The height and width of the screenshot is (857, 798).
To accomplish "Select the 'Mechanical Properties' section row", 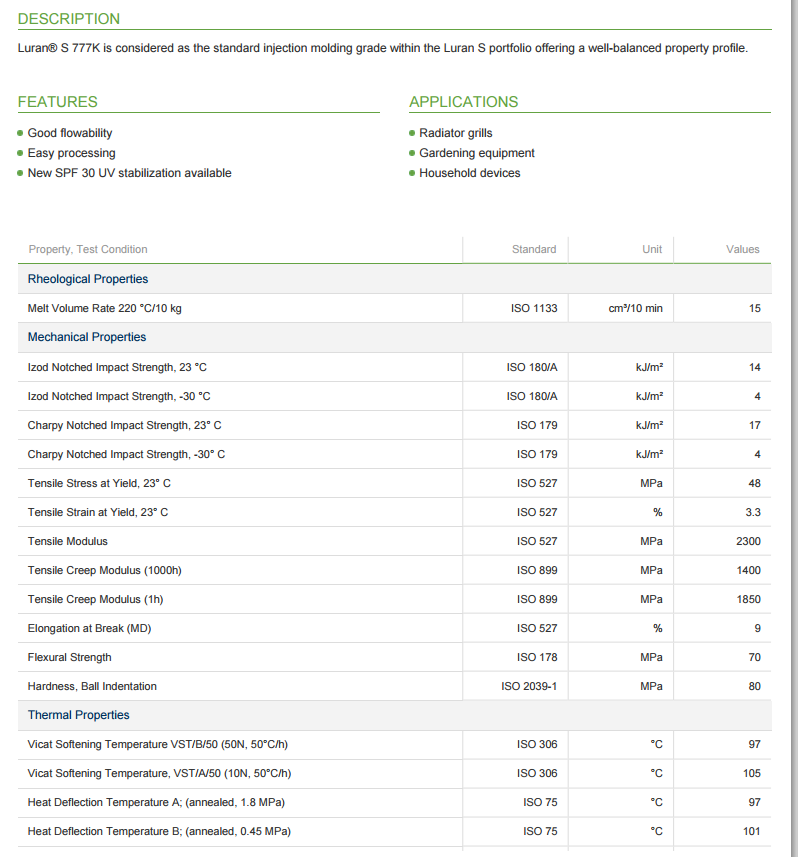I will [395, 337].
